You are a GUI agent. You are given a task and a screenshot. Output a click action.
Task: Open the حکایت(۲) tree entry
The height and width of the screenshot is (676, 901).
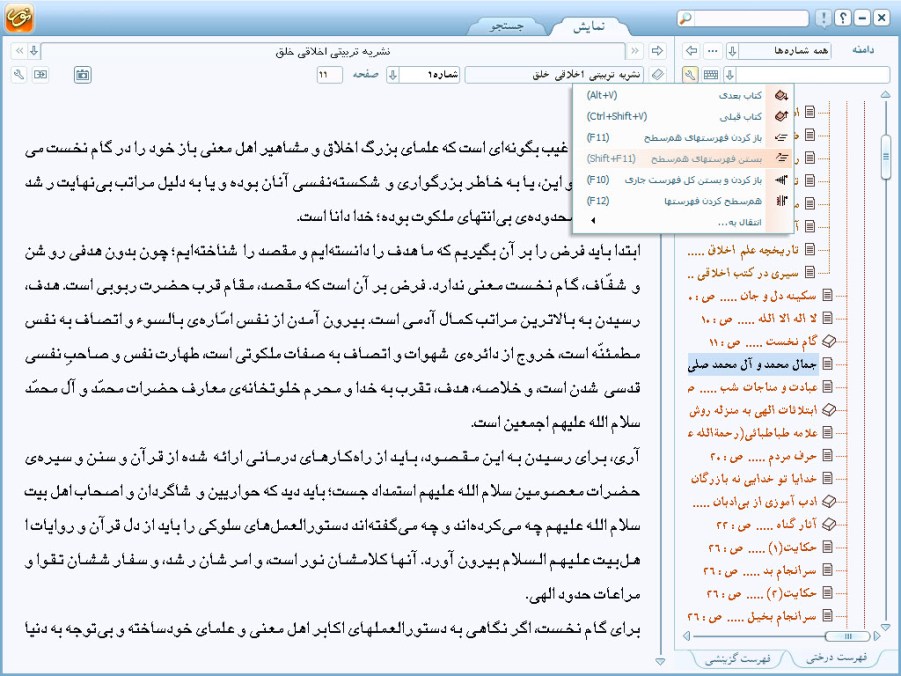click(x=763, y=593)
